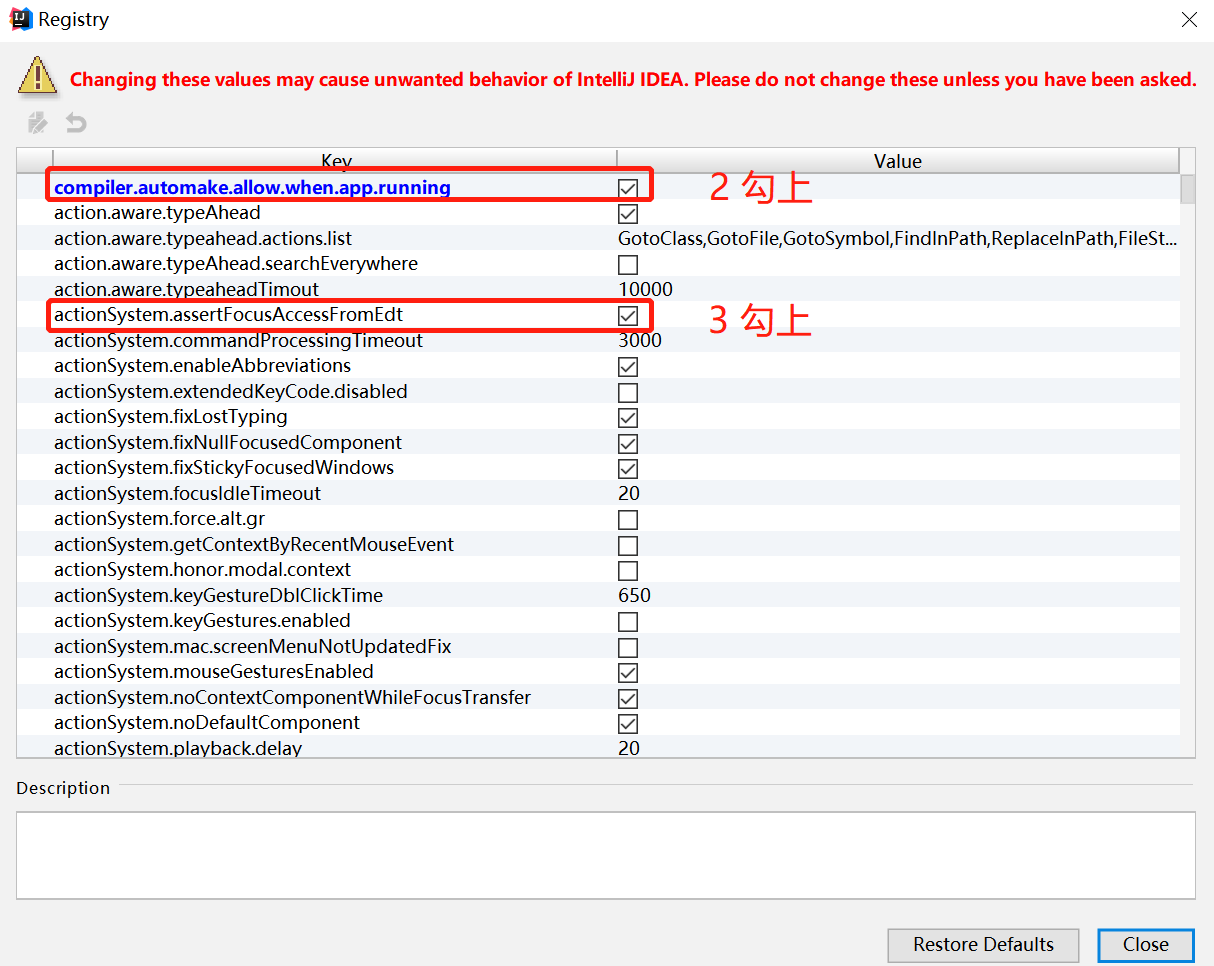1214x966 pixels.
Task: Click the Restore Defaults button
Action: (983, 945)
